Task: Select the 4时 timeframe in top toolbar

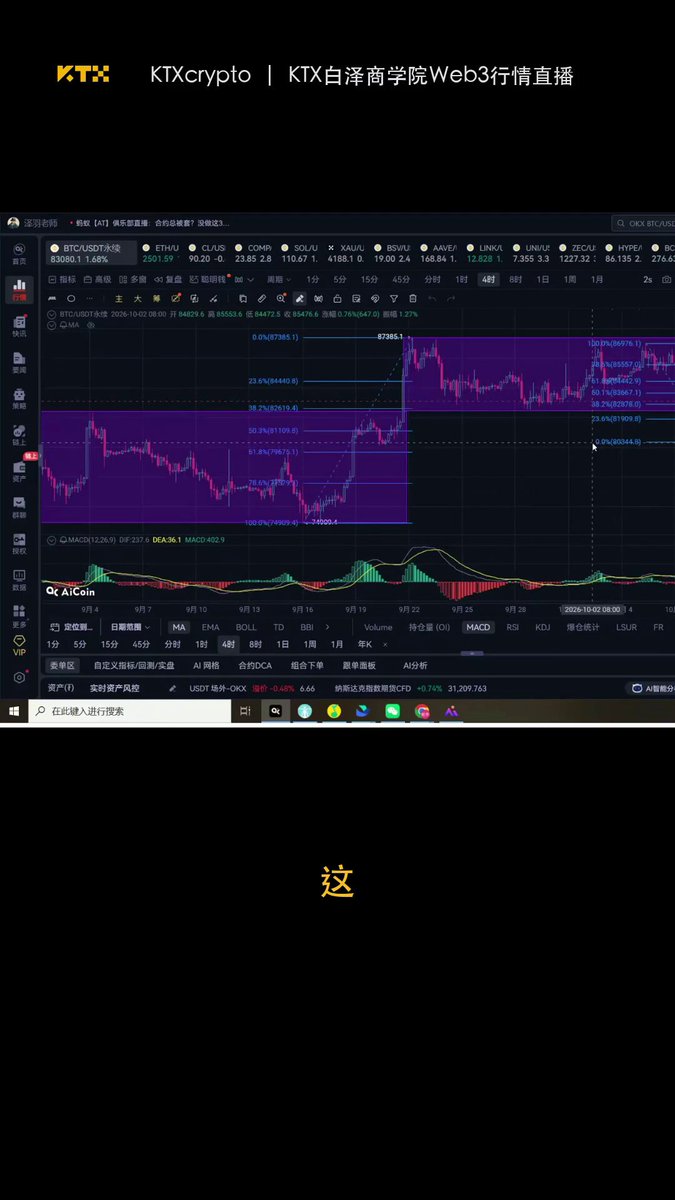Action: 488,280
